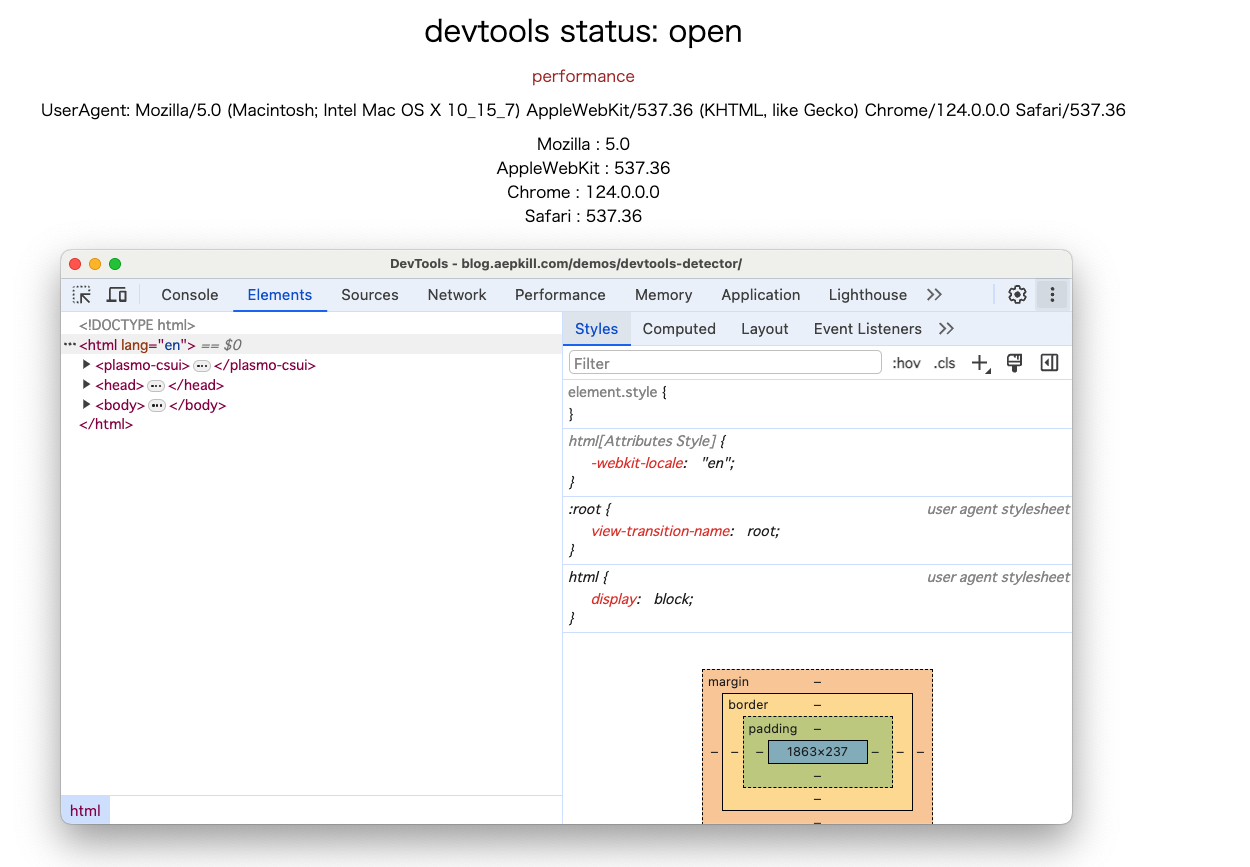Open the three-dot customize DevTools menu

click(1051, 295)
